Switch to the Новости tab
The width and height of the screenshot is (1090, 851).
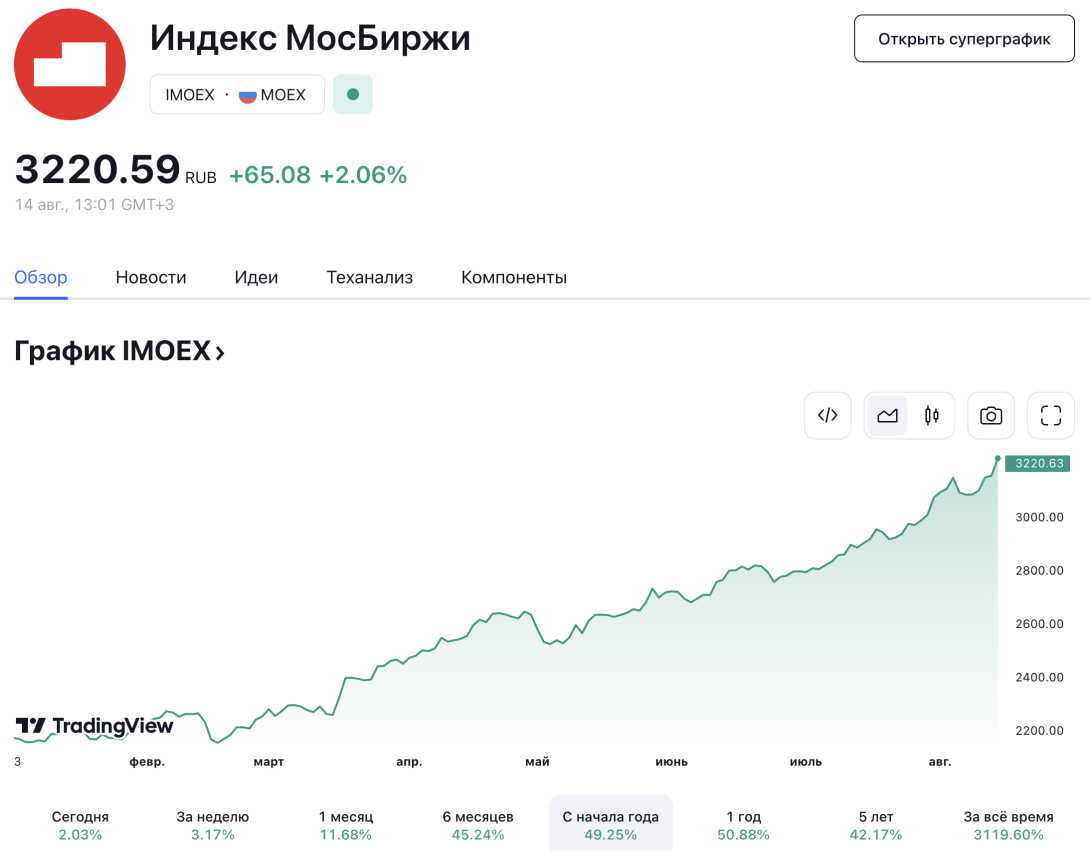coord(151,277)
